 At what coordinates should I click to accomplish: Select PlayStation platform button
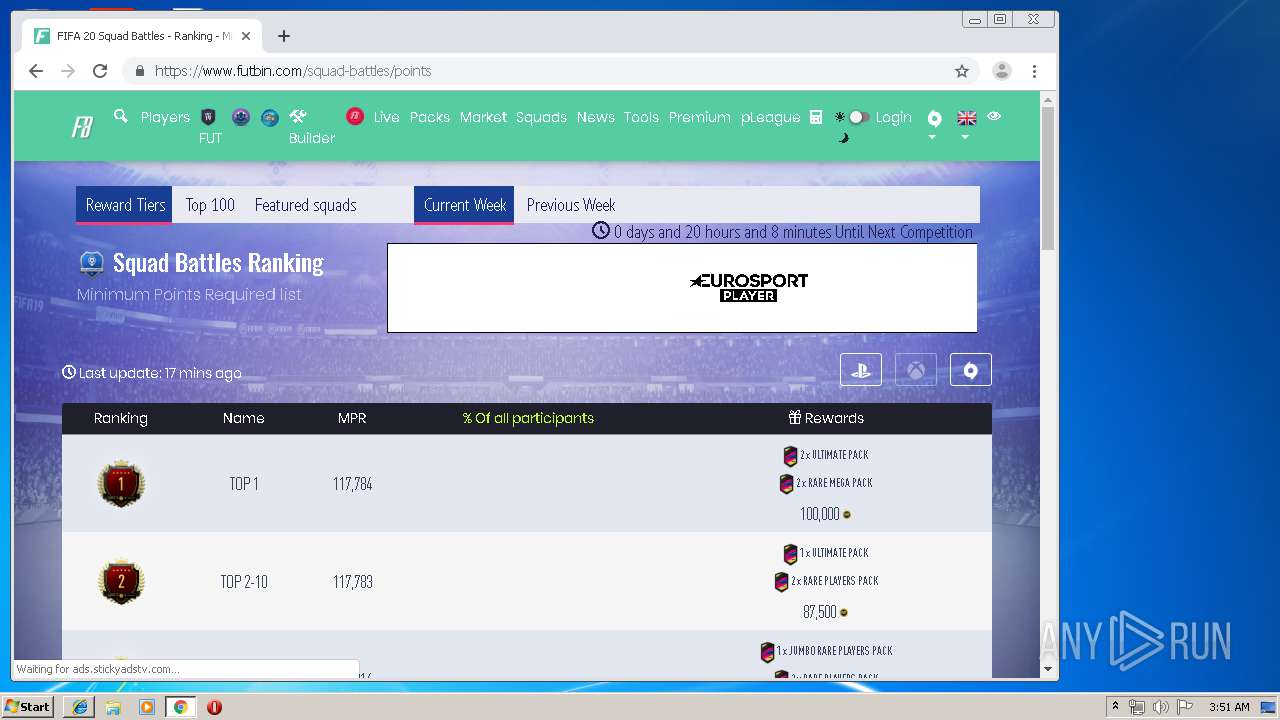861,370
